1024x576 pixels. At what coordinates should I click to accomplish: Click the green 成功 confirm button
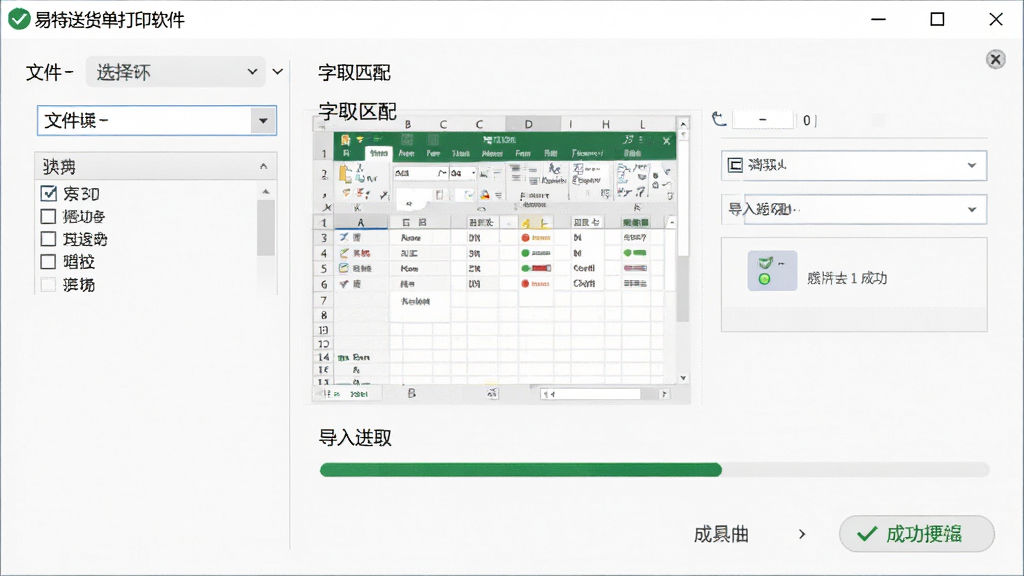pyautogui.click(x=917, y=534)
